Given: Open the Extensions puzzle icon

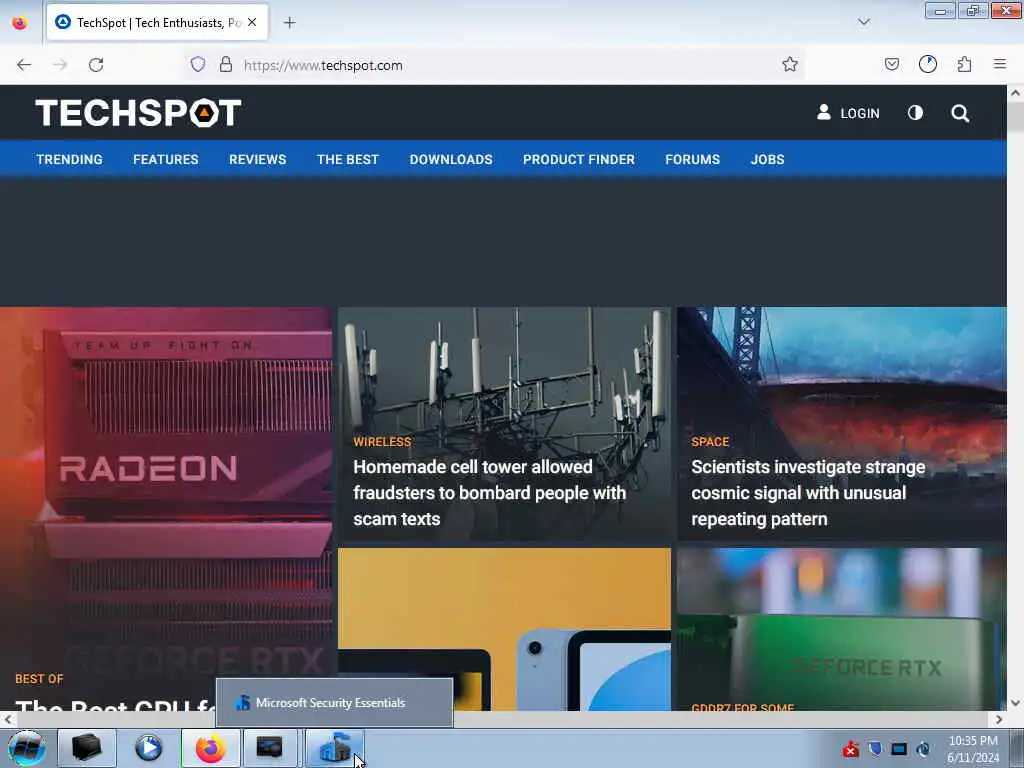Looking at the screenshot, I should tap(964, 64).
